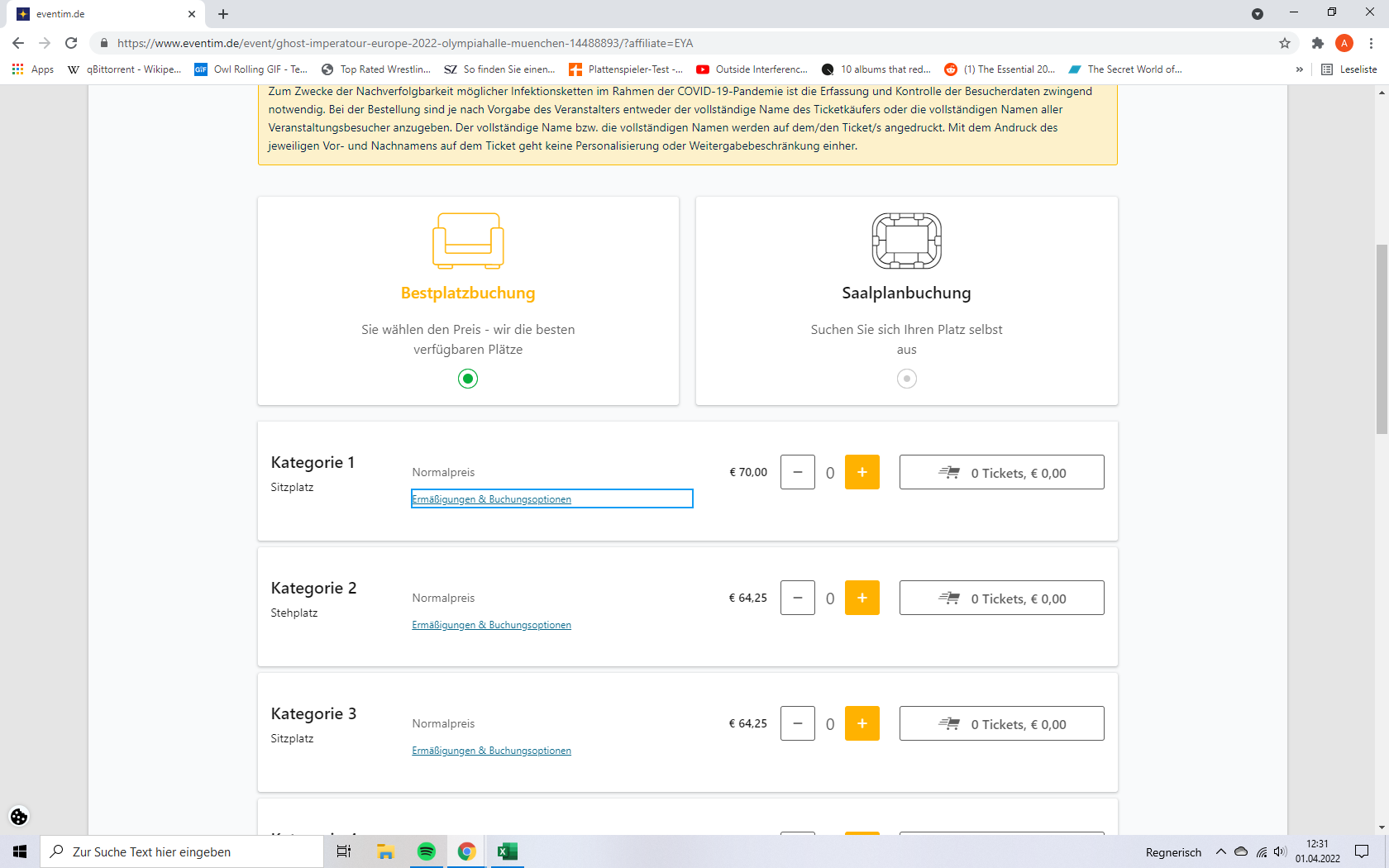Increase Kategorie 1 ticket count with plus

(x=862, y=472)
